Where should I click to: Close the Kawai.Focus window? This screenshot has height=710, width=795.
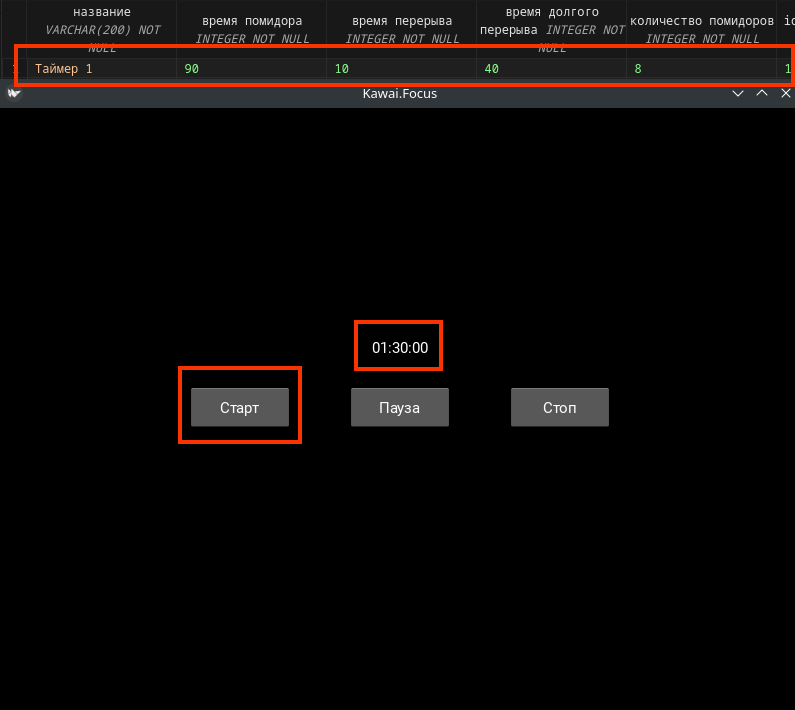tap(786, 93)
